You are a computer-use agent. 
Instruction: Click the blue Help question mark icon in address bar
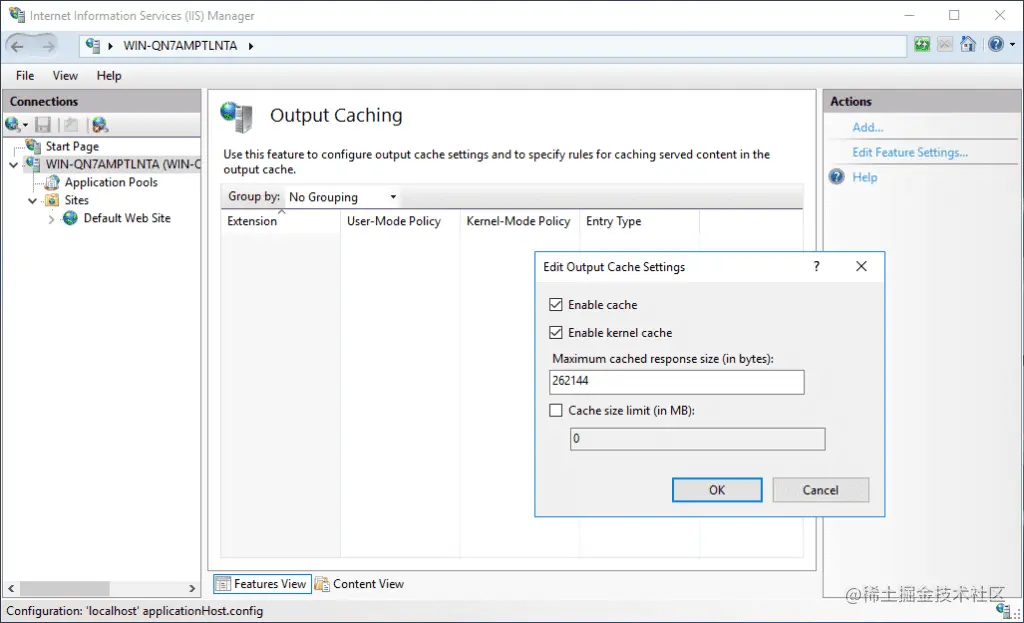click(x=995, y=44)
